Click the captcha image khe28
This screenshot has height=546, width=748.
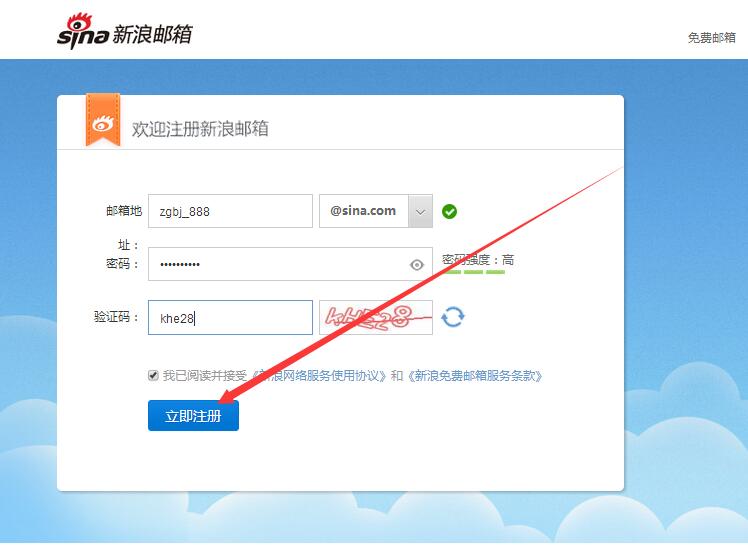(375, 317)
